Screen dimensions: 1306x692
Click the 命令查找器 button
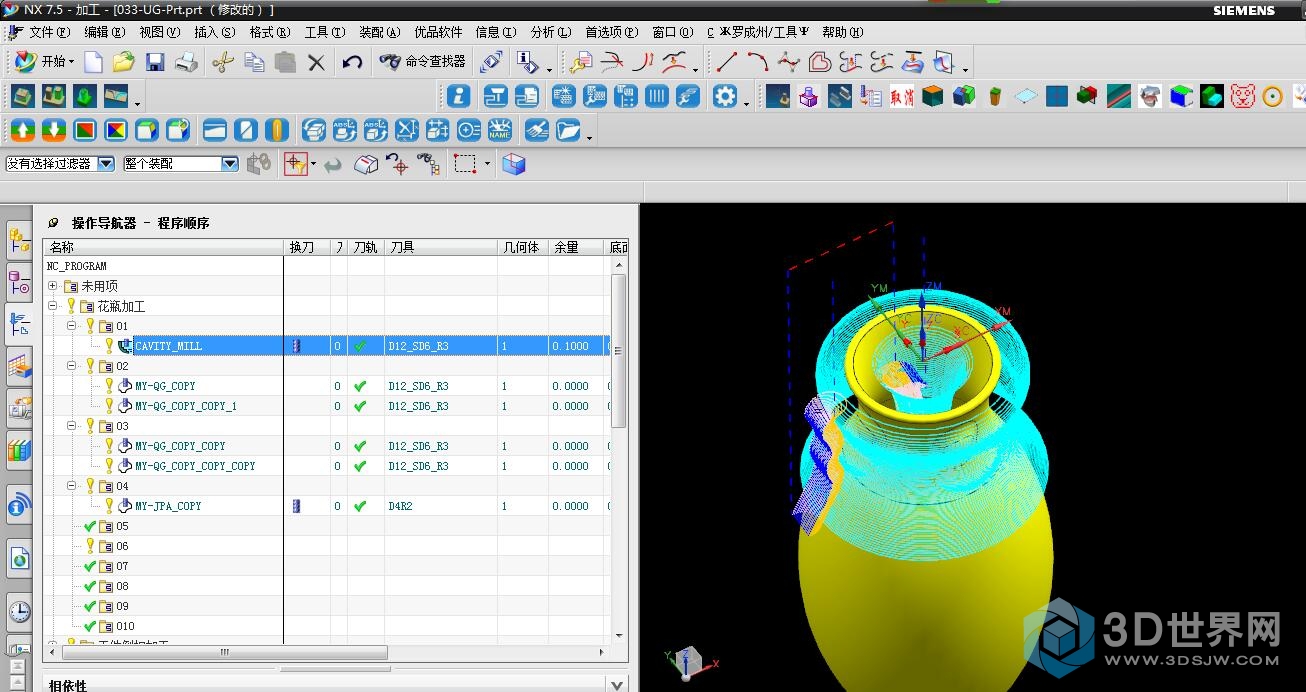[x=424, y=62]
